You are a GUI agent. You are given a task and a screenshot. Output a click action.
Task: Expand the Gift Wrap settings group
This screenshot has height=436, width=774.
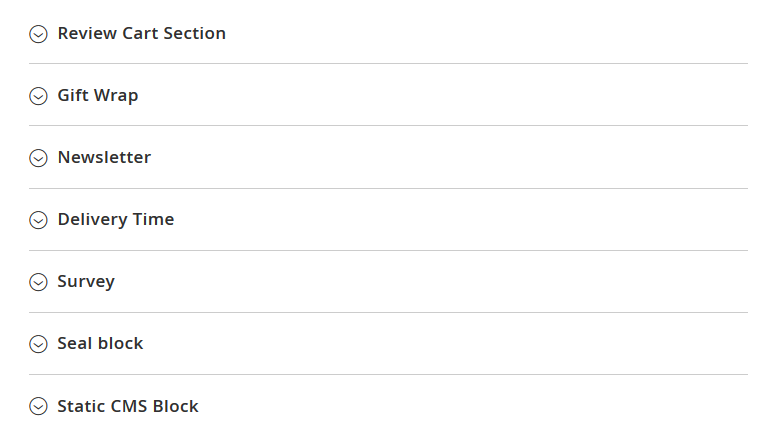click(x=98, y=95)
